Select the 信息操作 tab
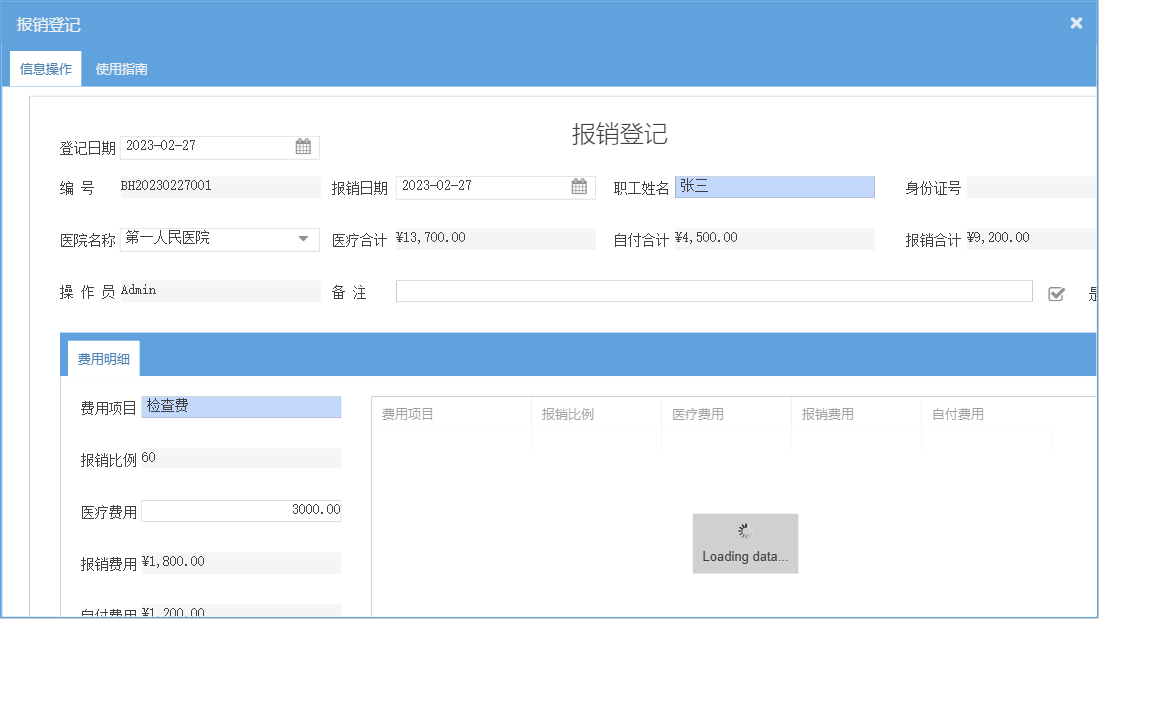1171x702 pixels. (x=44, y=69)
